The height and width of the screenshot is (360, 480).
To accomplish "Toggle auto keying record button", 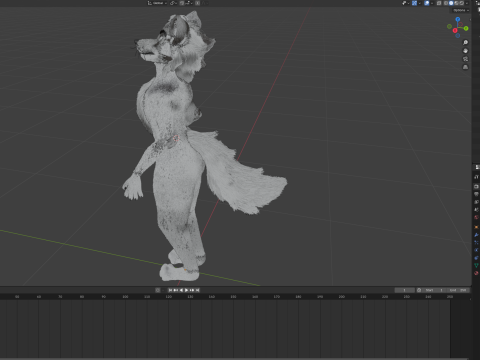I will pos(158,290).
